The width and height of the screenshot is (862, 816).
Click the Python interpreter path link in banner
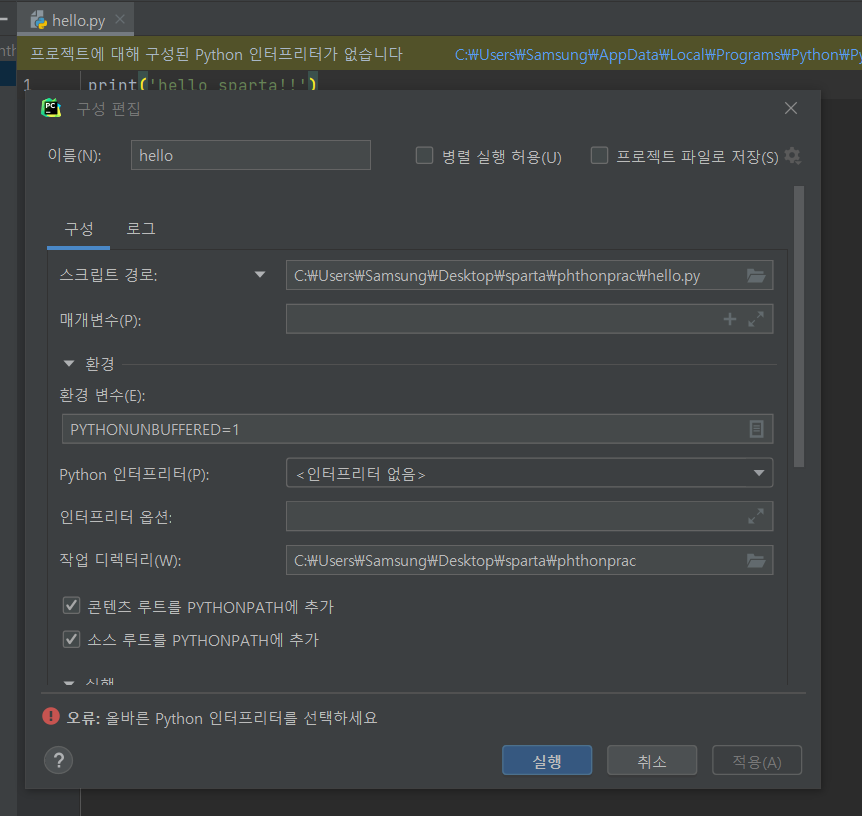coord(658,54)
